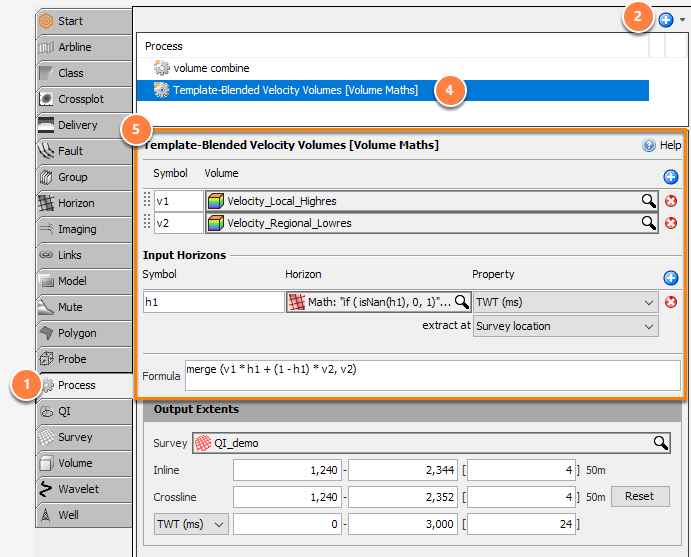Open the Survey tab
This screenshot has width=691, height=557.
(85, 437)
